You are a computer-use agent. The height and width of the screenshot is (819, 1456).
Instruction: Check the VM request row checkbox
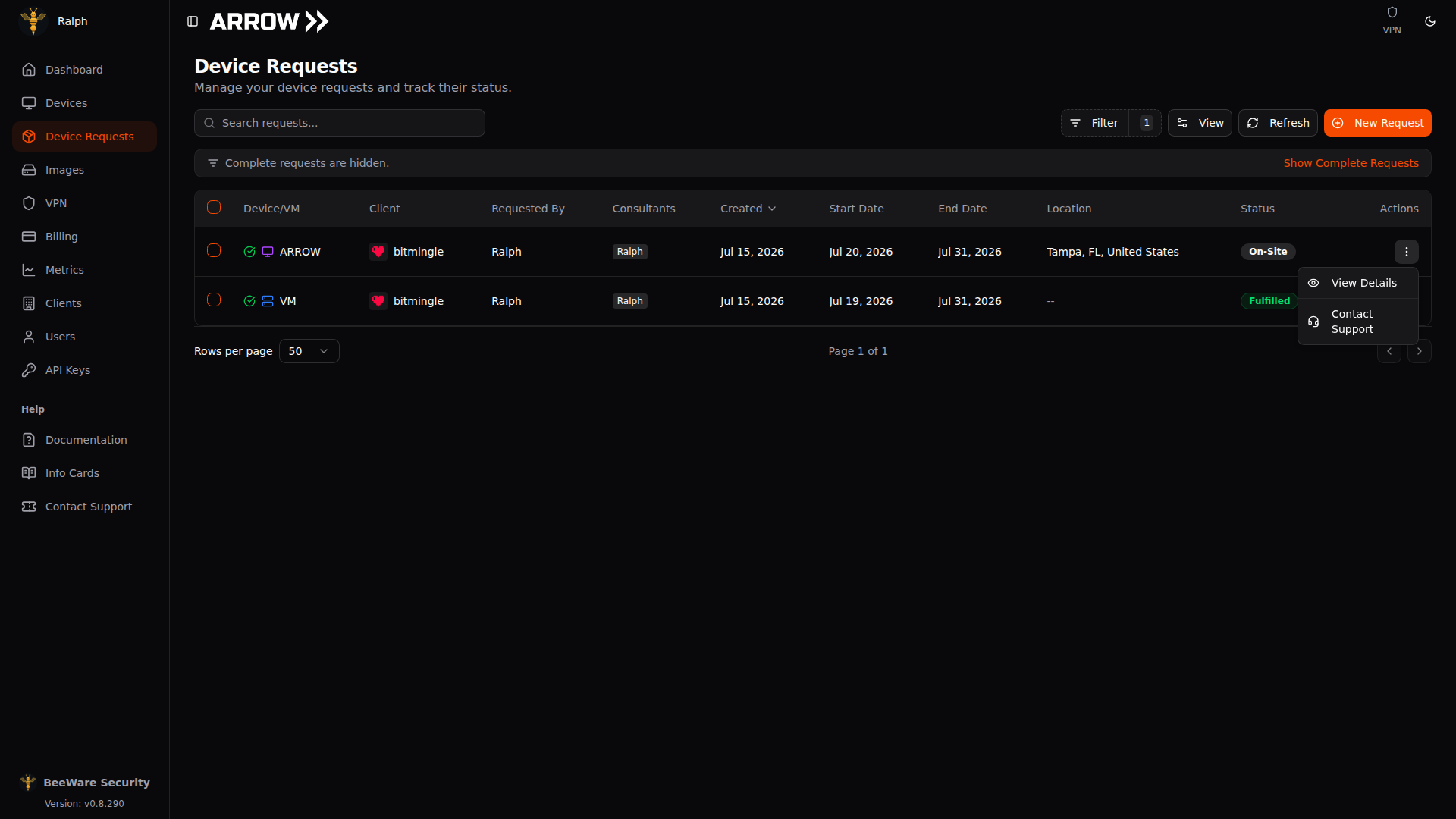(x=214, y=300)
